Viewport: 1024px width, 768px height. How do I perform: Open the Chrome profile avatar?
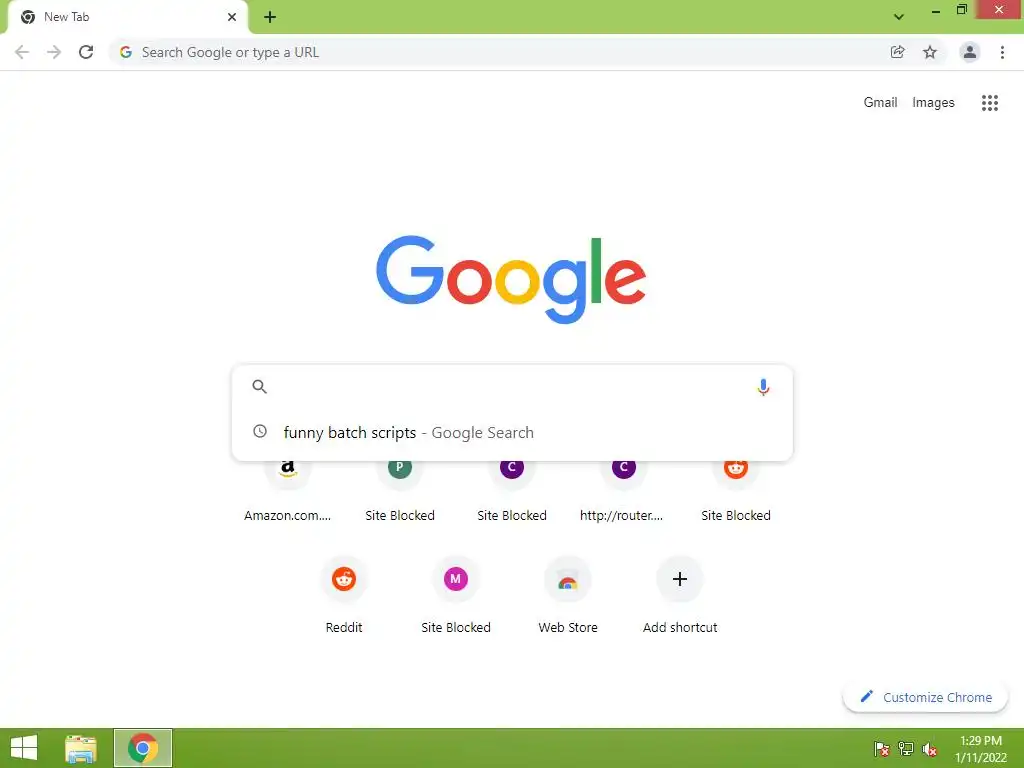pyautogui.click(x=970, y=52)
